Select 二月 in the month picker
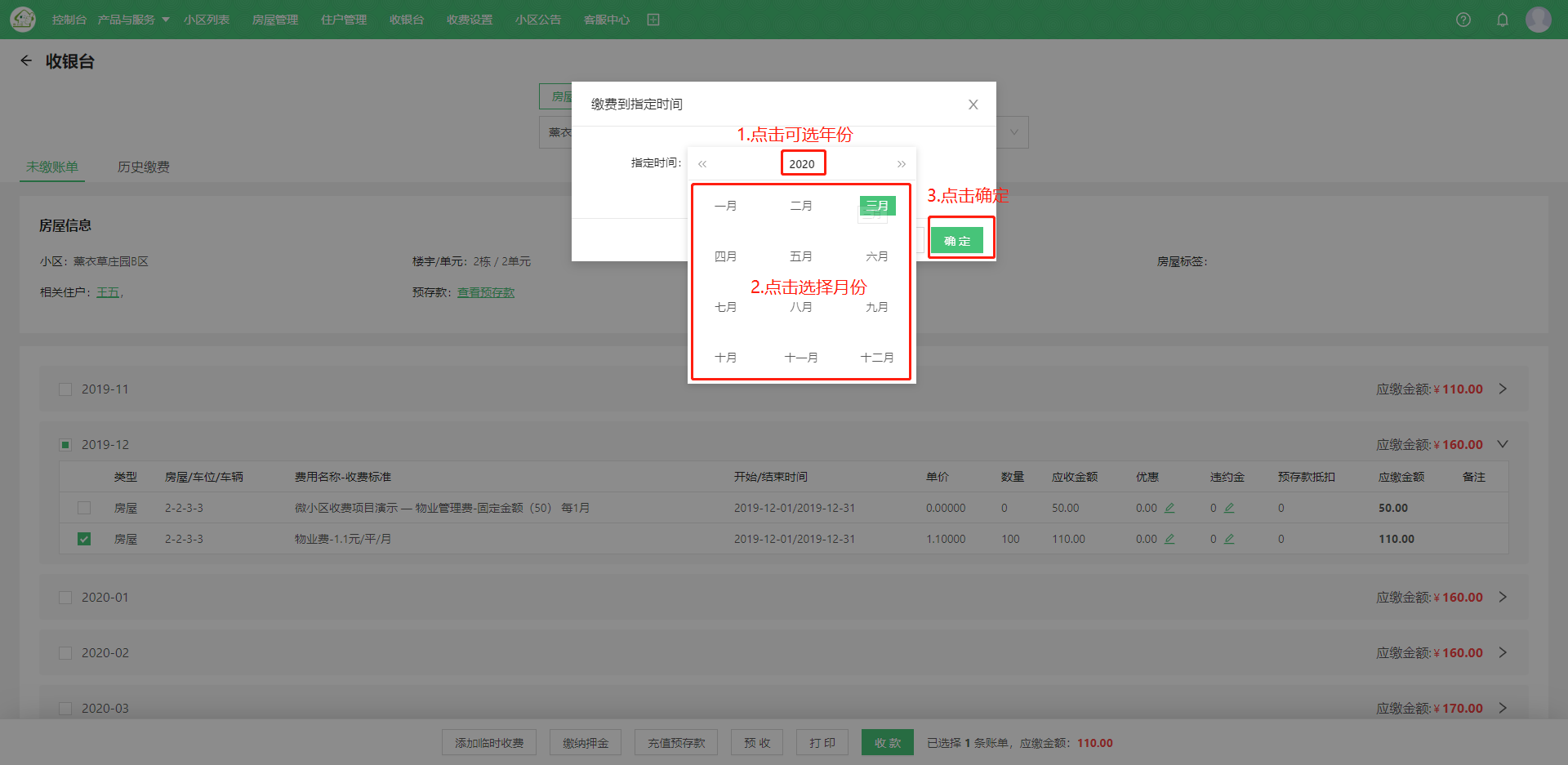1568x765 pixels. coord(801,206)
